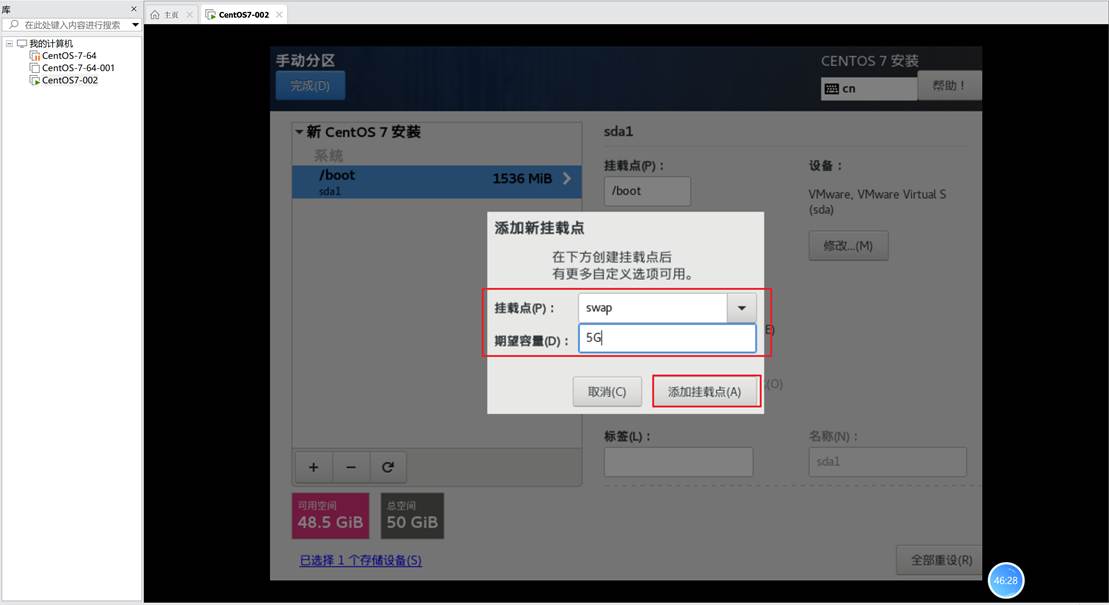1109x605 pixels.
Task: Open the storage devices selected link
Action: pyautogui.click(x=361, y=560)
